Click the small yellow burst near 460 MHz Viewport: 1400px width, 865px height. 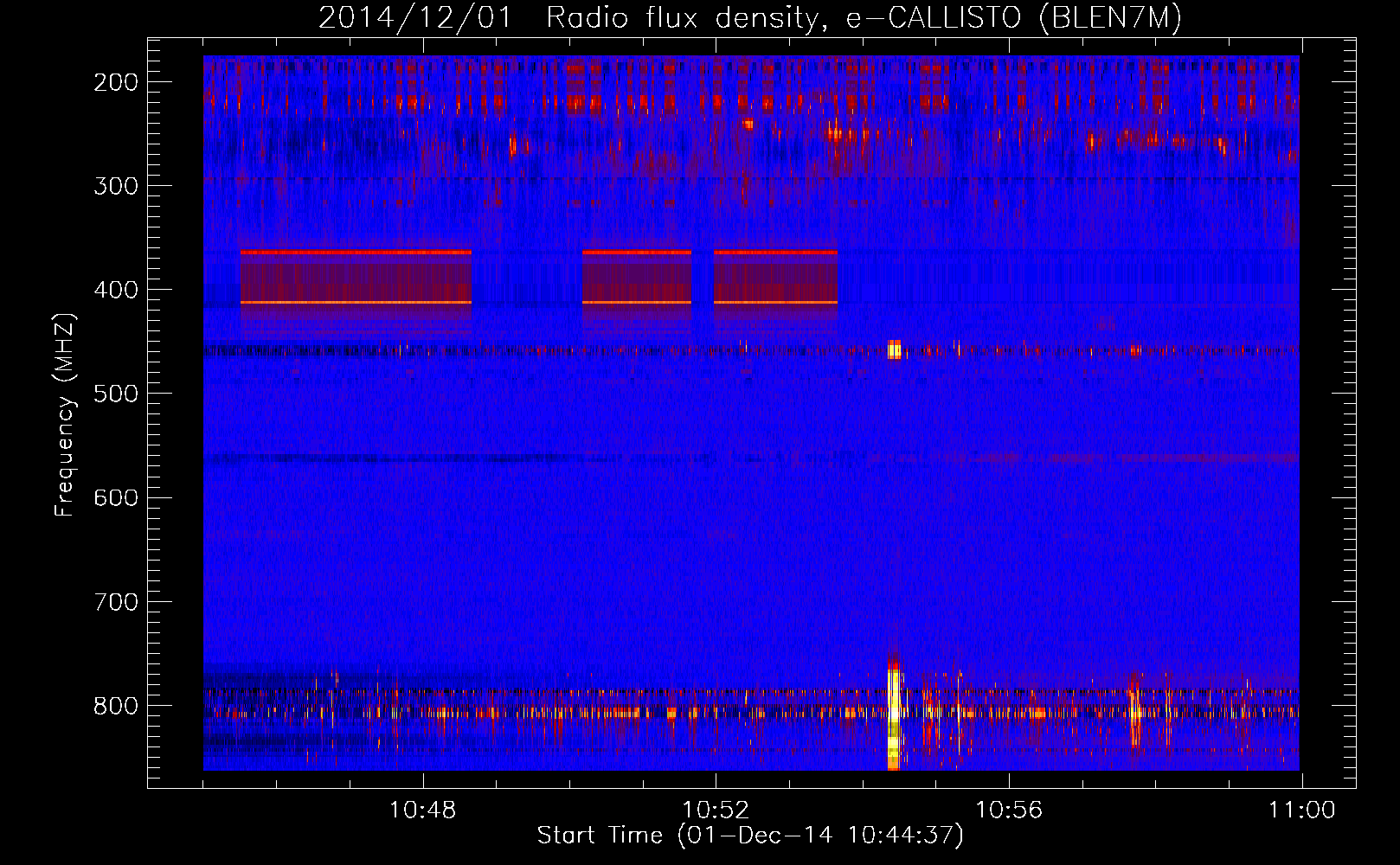895,349
